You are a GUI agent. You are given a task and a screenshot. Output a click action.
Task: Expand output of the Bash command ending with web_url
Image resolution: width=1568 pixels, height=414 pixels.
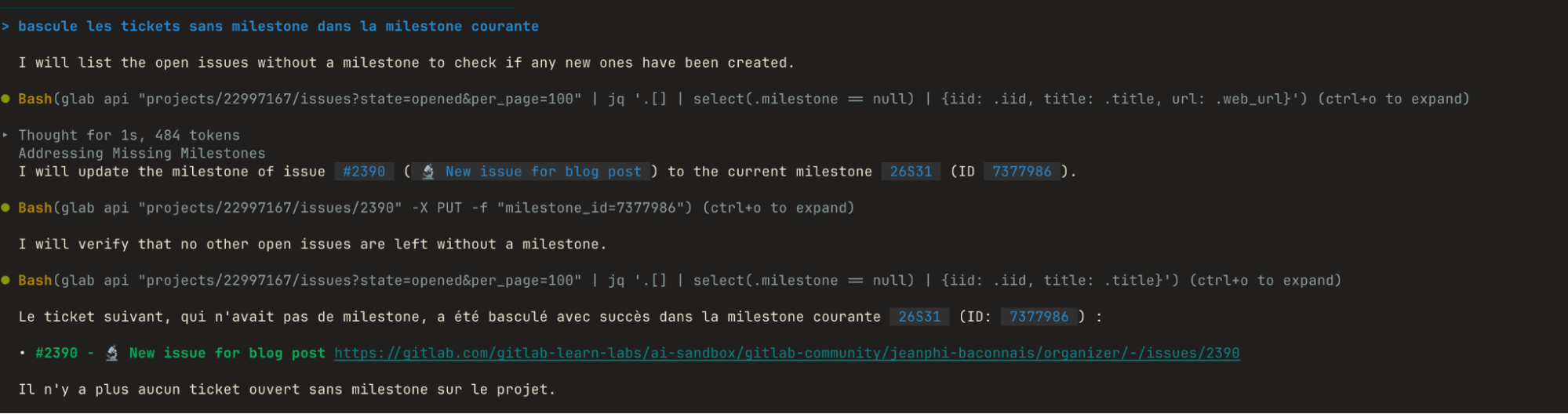(x=1393, y=99)
